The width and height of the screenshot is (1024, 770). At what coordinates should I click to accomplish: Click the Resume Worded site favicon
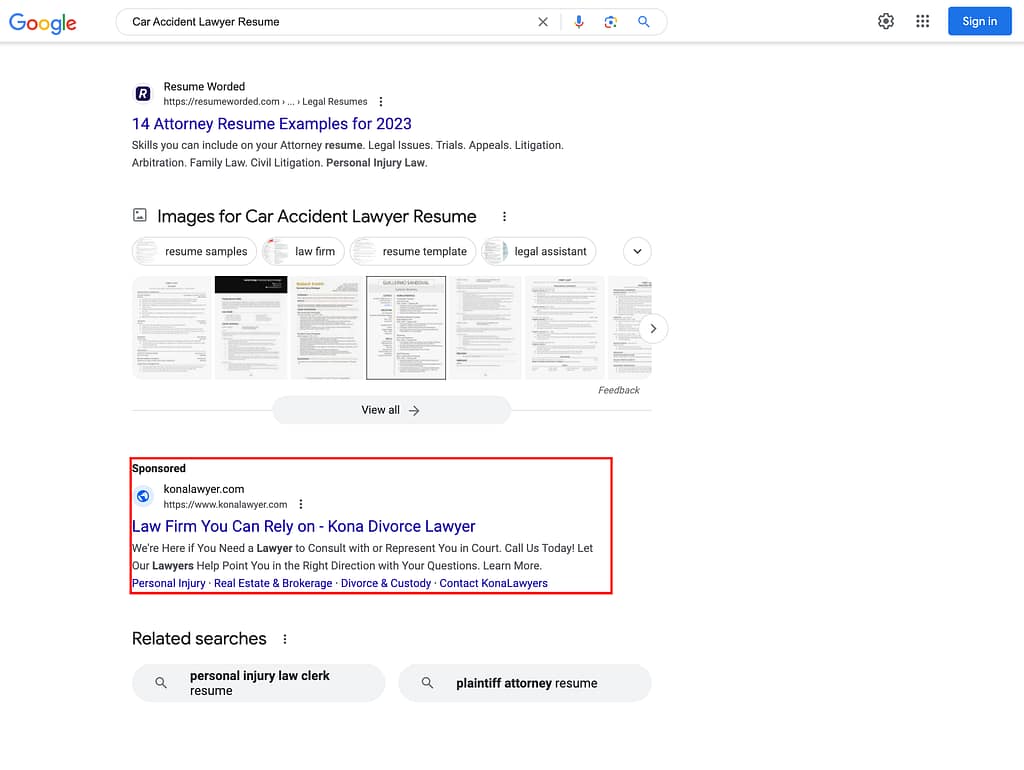click(143, 94)
